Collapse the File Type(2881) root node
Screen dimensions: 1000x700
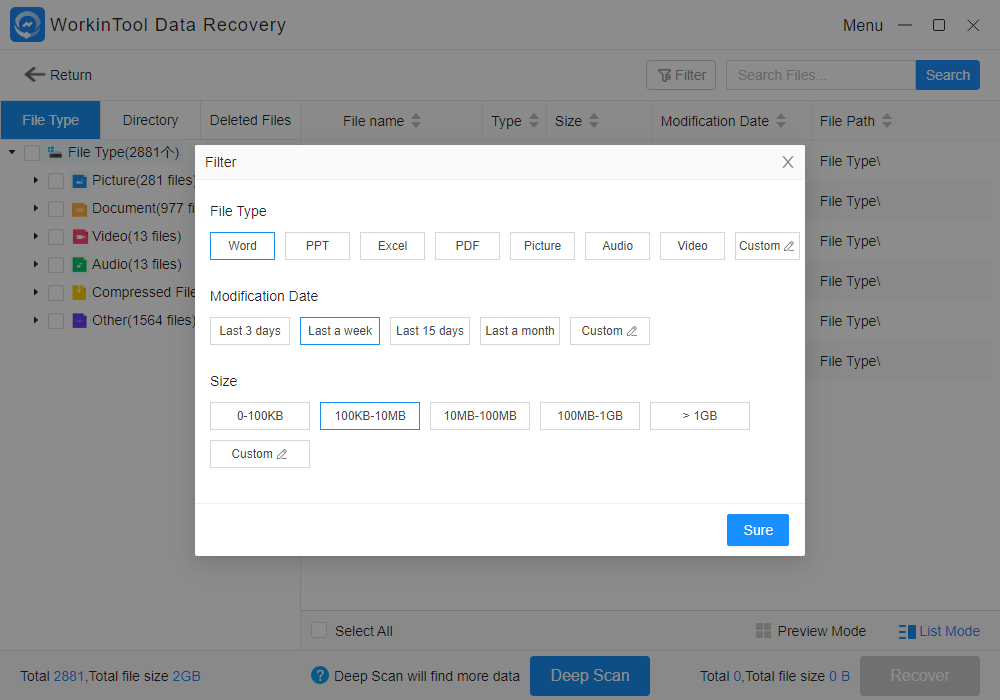tap(12, 152)
